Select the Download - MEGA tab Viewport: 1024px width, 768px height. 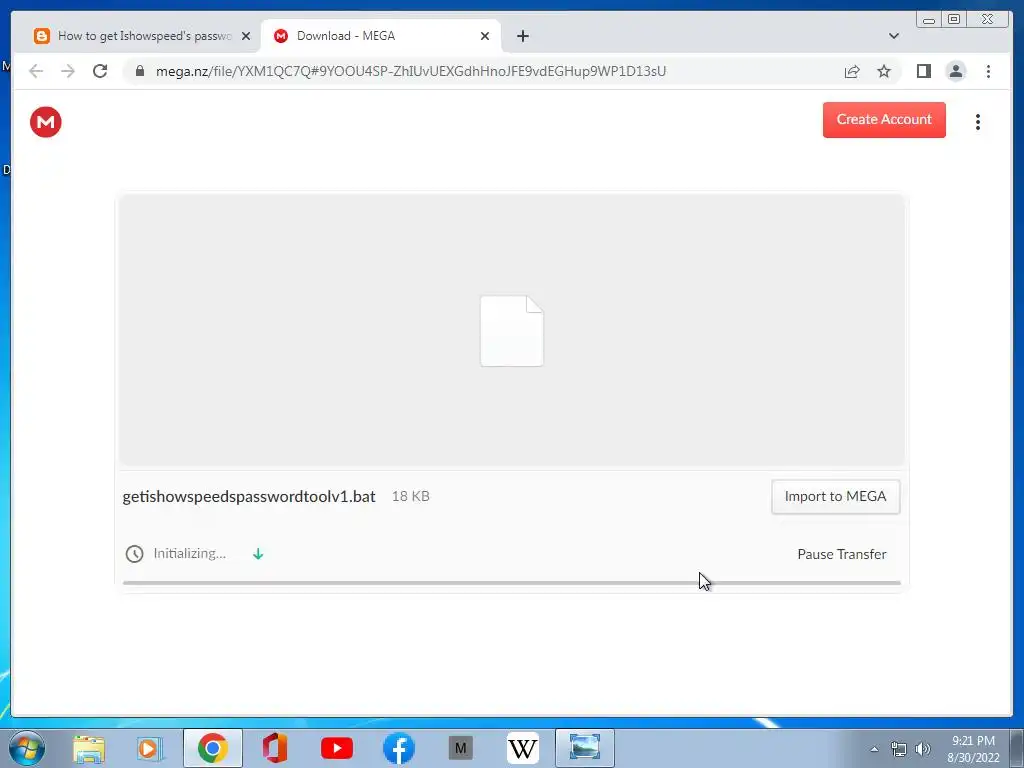click(379, 36)
